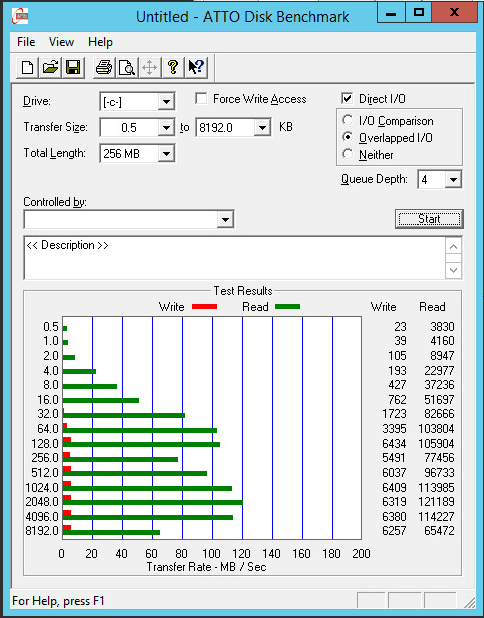Image resolution: width=484 pixels, height=618 pixels.
Task: Print results using the printer icon
Action: (104, 67)
